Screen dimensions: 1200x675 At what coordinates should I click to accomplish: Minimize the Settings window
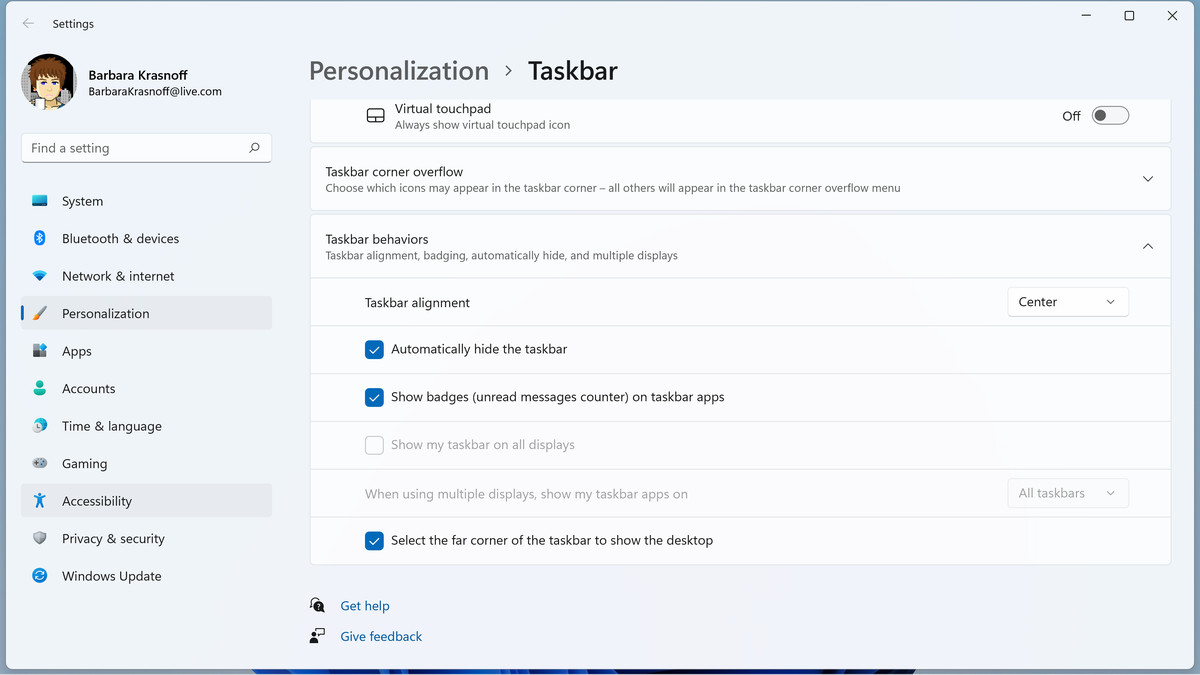(1086, 16)
